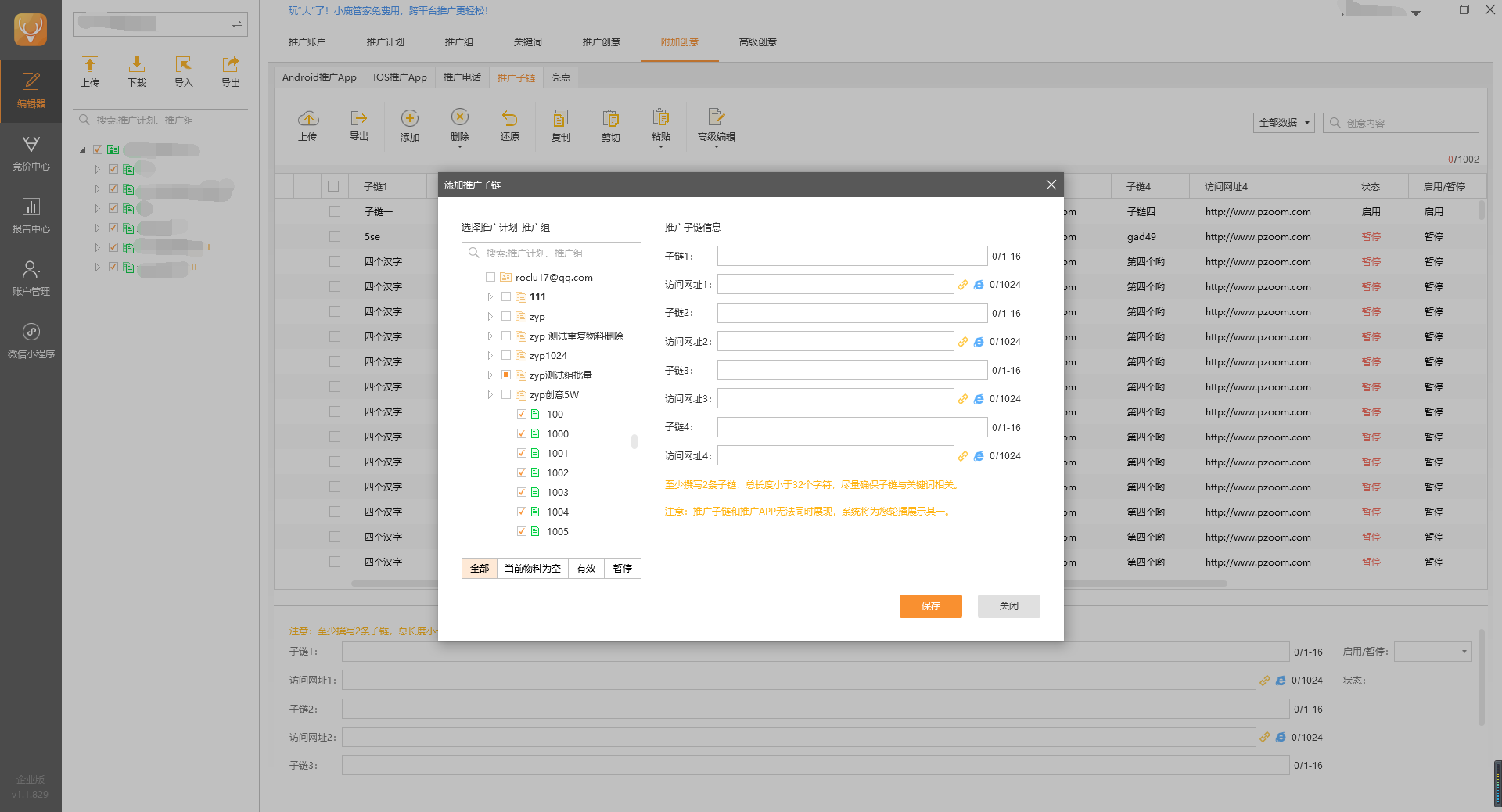Screen dimensions: 1502x812
Task: Open the 推广电话 sub-tab
Action: coord(462,77)
